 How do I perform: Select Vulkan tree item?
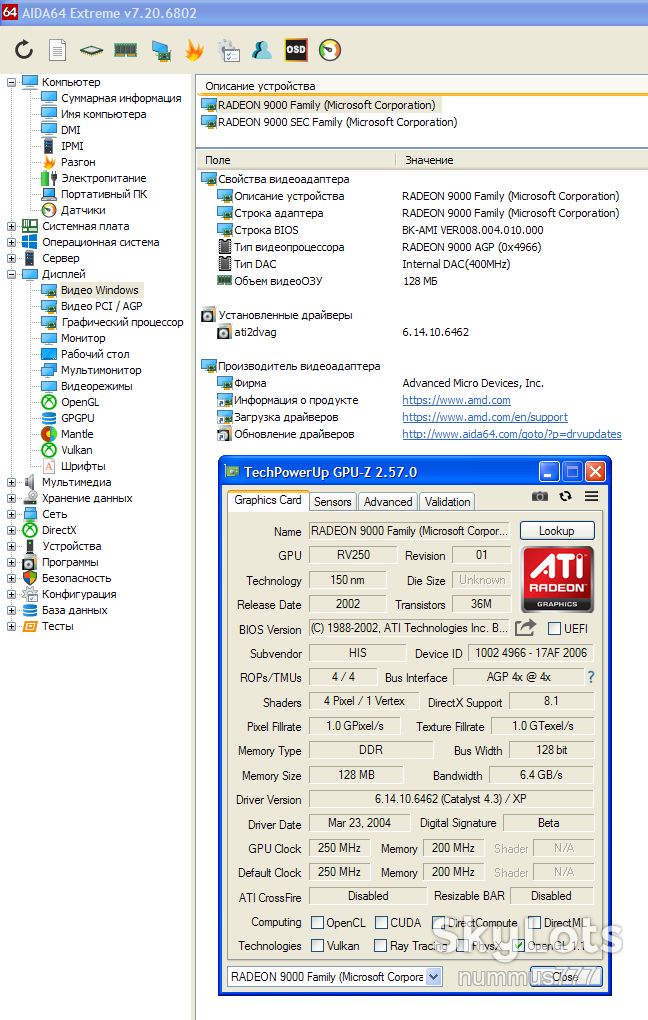click(76, 450)
